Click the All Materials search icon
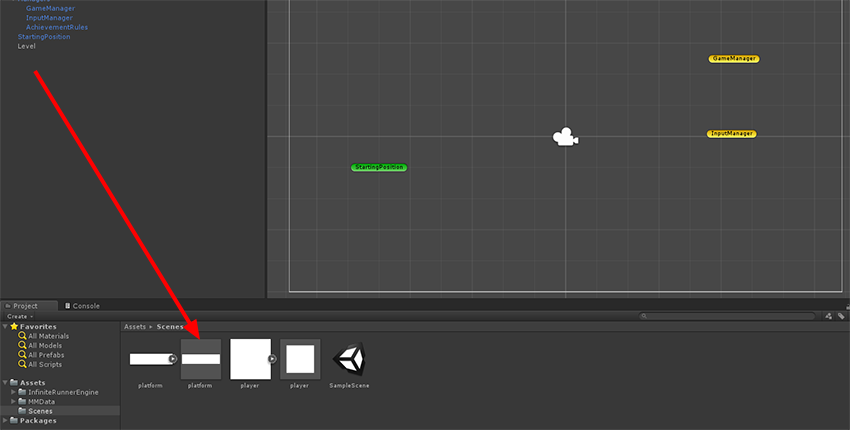This screenshot has height=430, width=850. point(22,336)
